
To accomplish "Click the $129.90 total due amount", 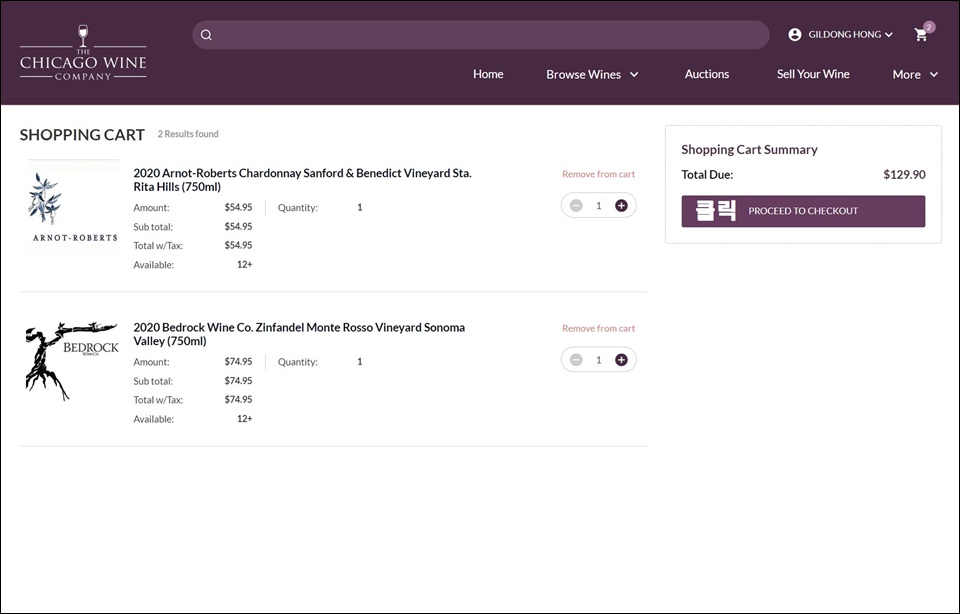I will (x=904, y=174).
